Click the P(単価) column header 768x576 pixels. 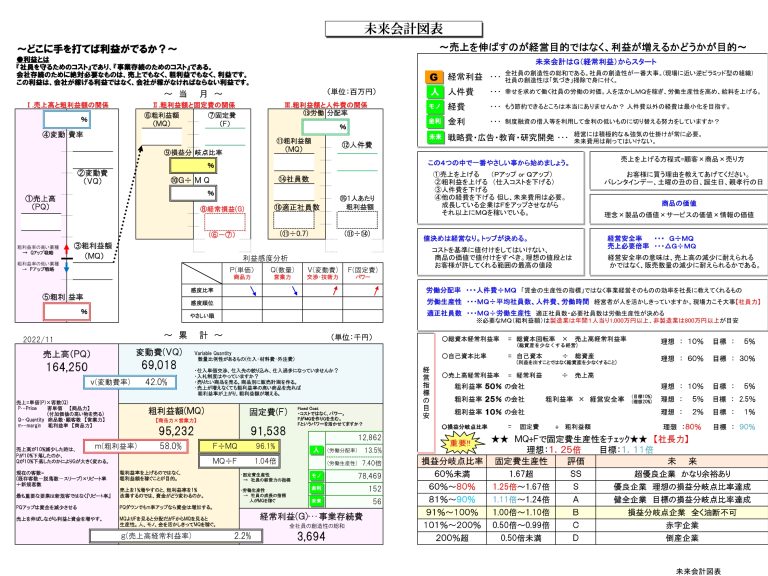[x=241, y=273]
